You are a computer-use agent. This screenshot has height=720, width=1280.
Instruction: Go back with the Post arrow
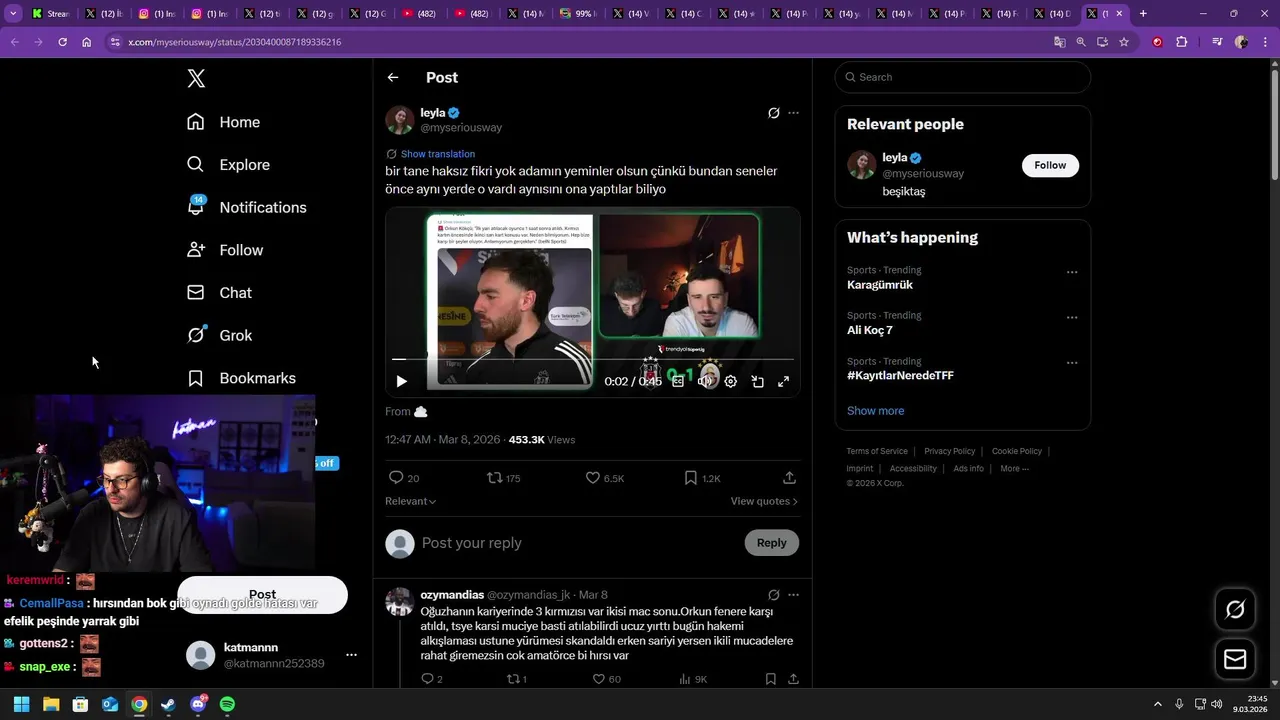click(393, 77)
